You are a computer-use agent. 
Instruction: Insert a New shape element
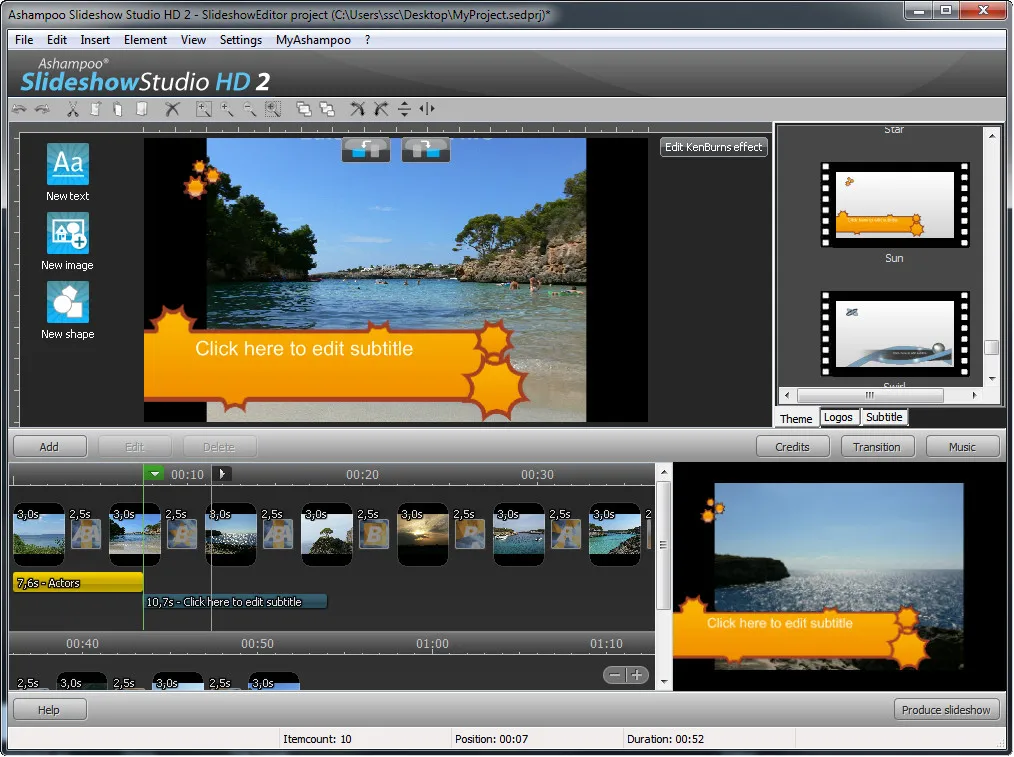pos(67,310)
